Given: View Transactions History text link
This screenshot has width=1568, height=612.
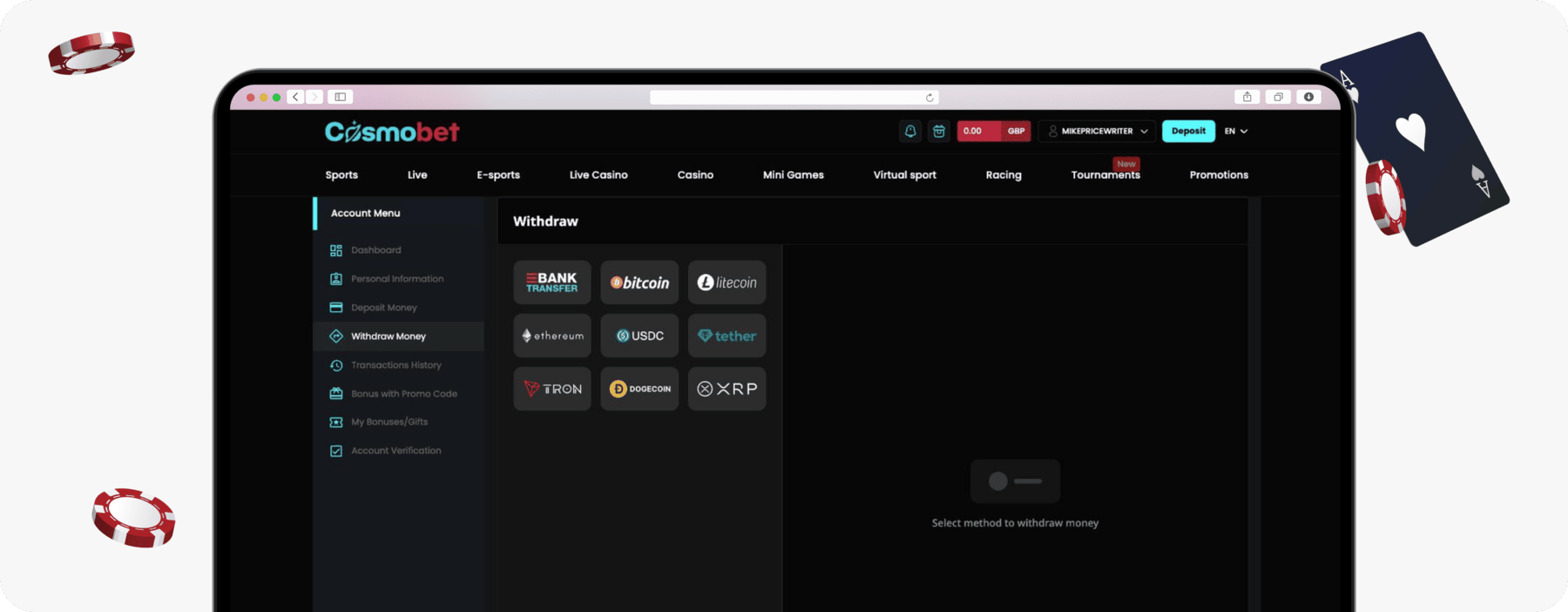Looking at the screenshot, I should pos(396,365).
